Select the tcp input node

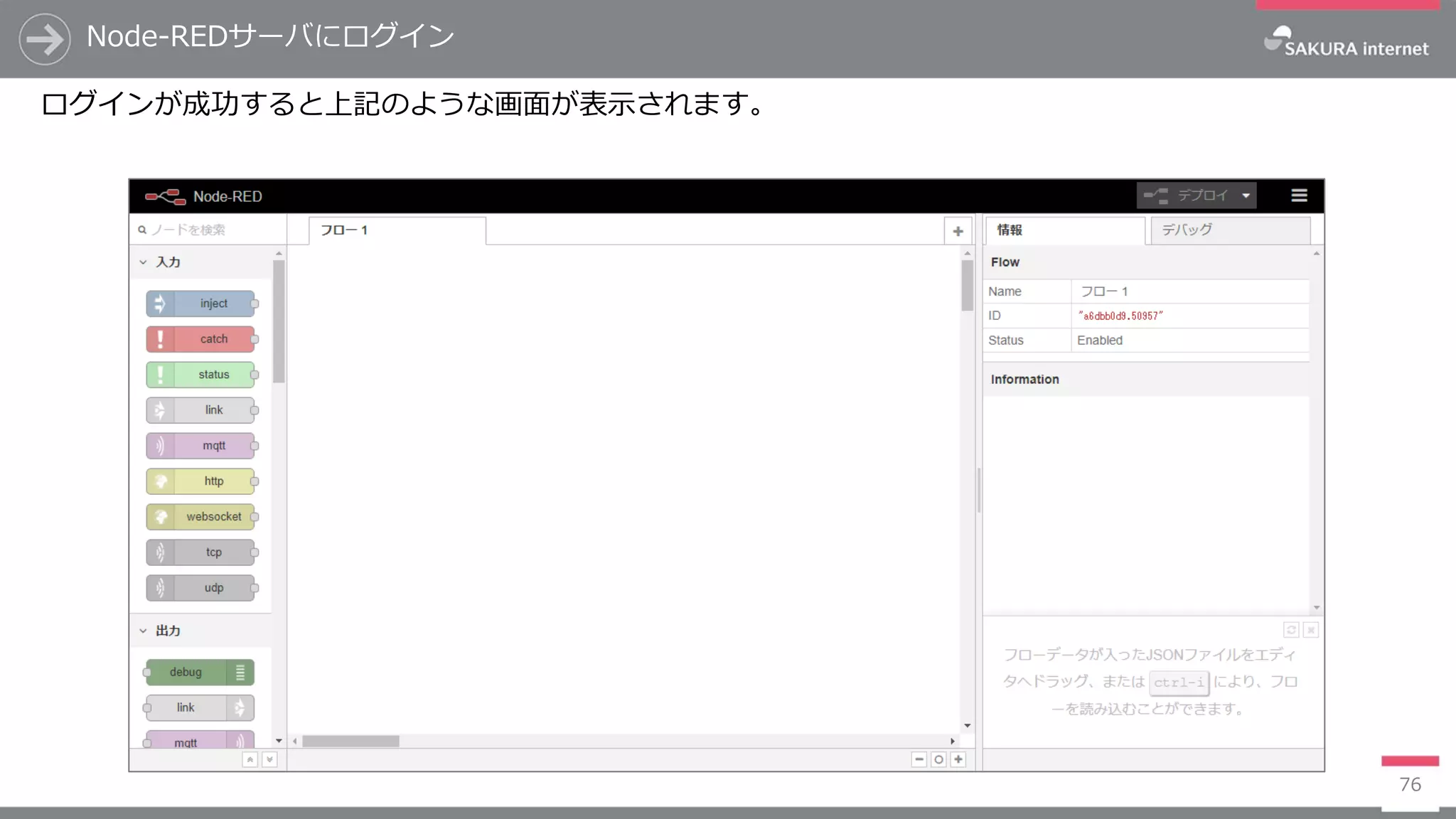click(200, 552)
